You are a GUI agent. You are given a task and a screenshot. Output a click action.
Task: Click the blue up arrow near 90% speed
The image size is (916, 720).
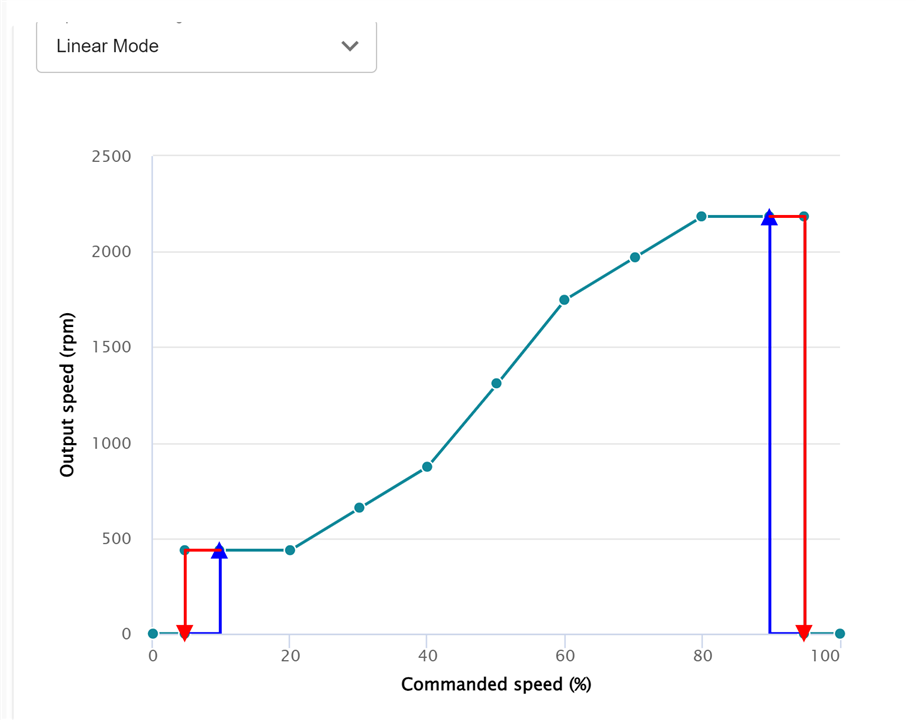click(769, 217)
